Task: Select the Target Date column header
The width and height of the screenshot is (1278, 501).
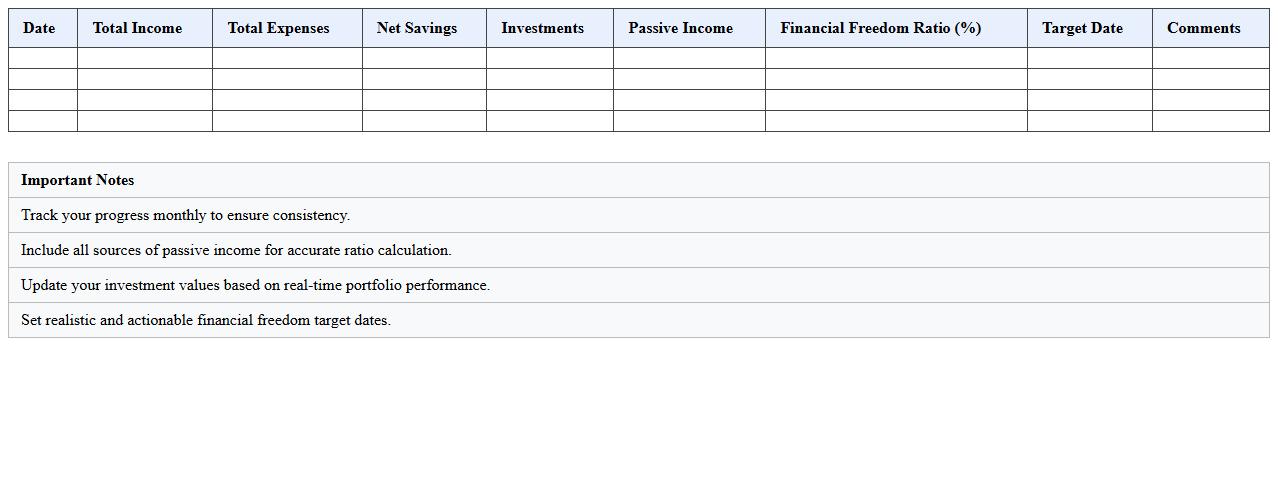Action: [x=1082, y=28]
